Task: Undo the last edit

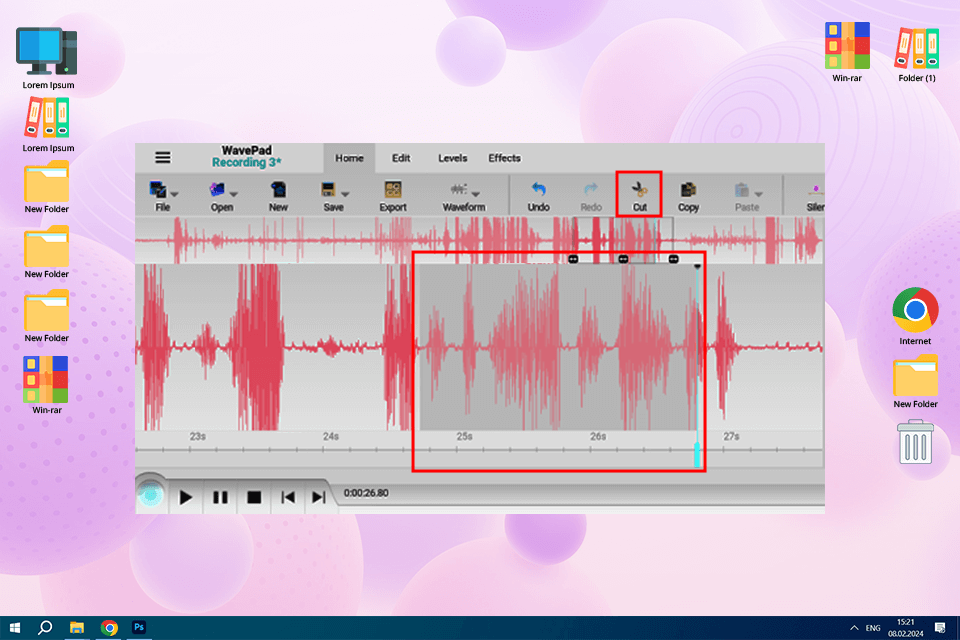Action: pyautogui.click(x=539, y=189)
